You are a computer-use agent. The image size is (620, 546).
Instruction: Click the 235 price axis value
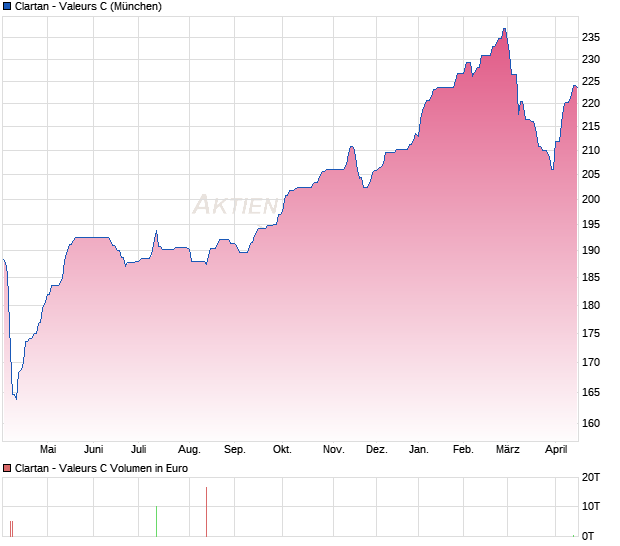tap(591, 38)
